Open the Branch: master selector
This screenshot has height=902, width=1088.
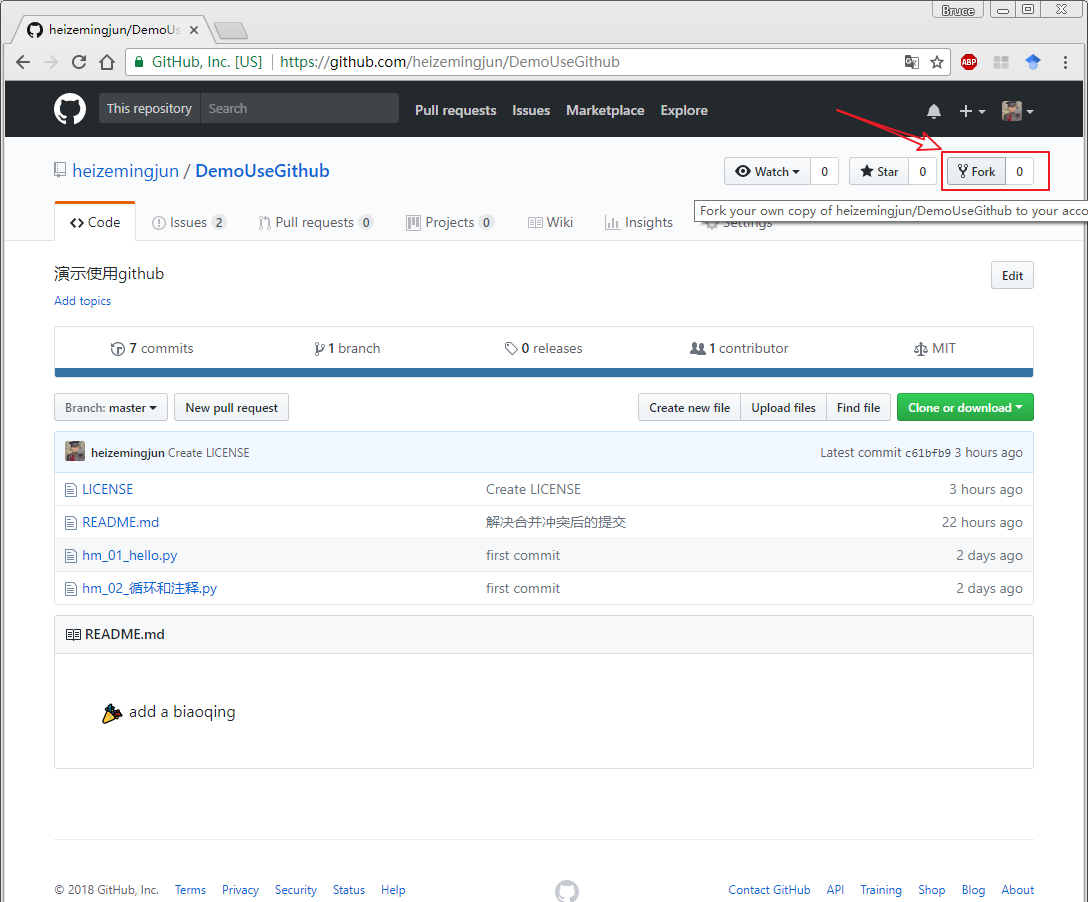click(111, 407)
